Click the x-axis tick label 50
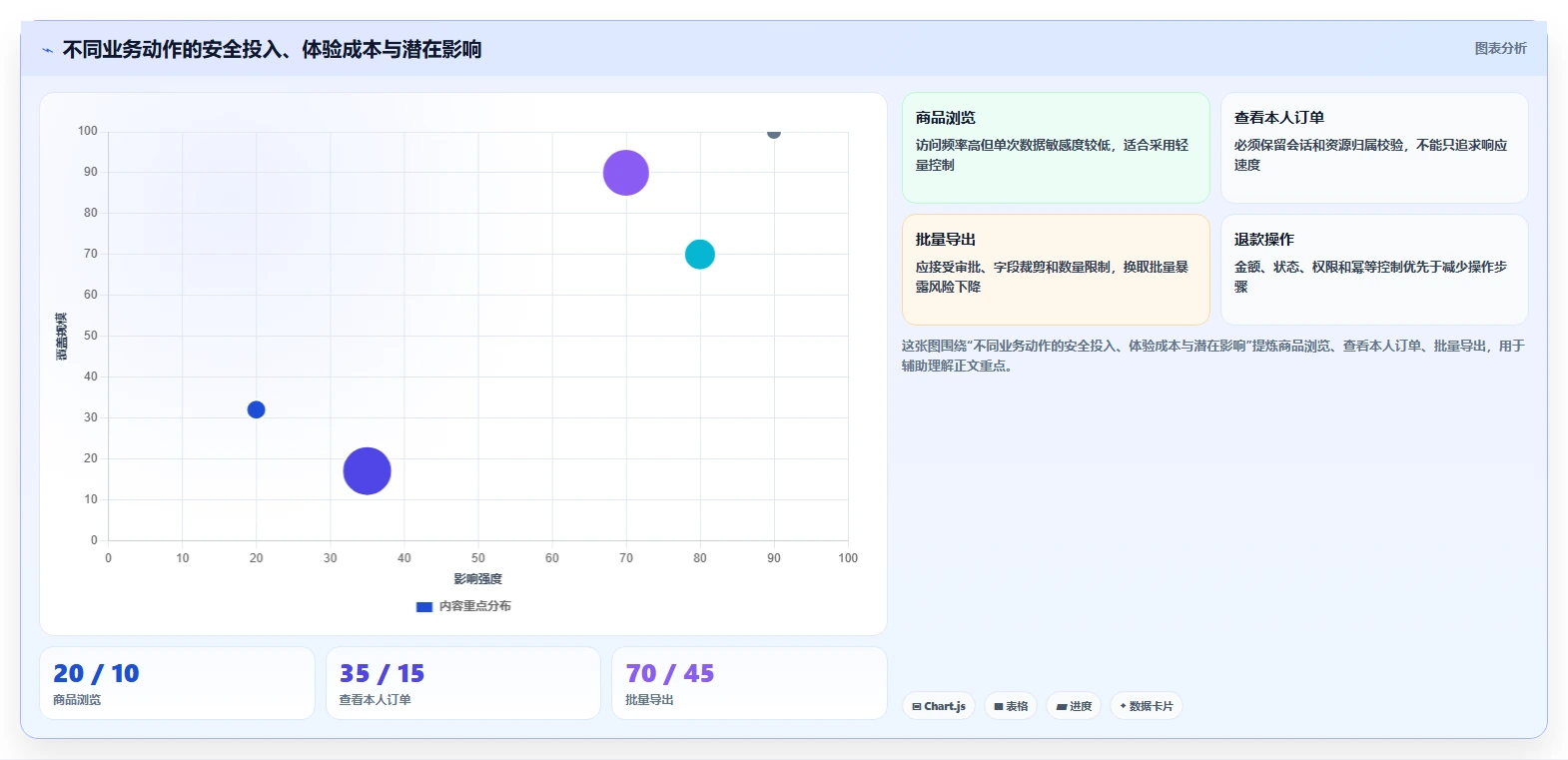This screenshot has height=760, width=1568. [478, 558]
